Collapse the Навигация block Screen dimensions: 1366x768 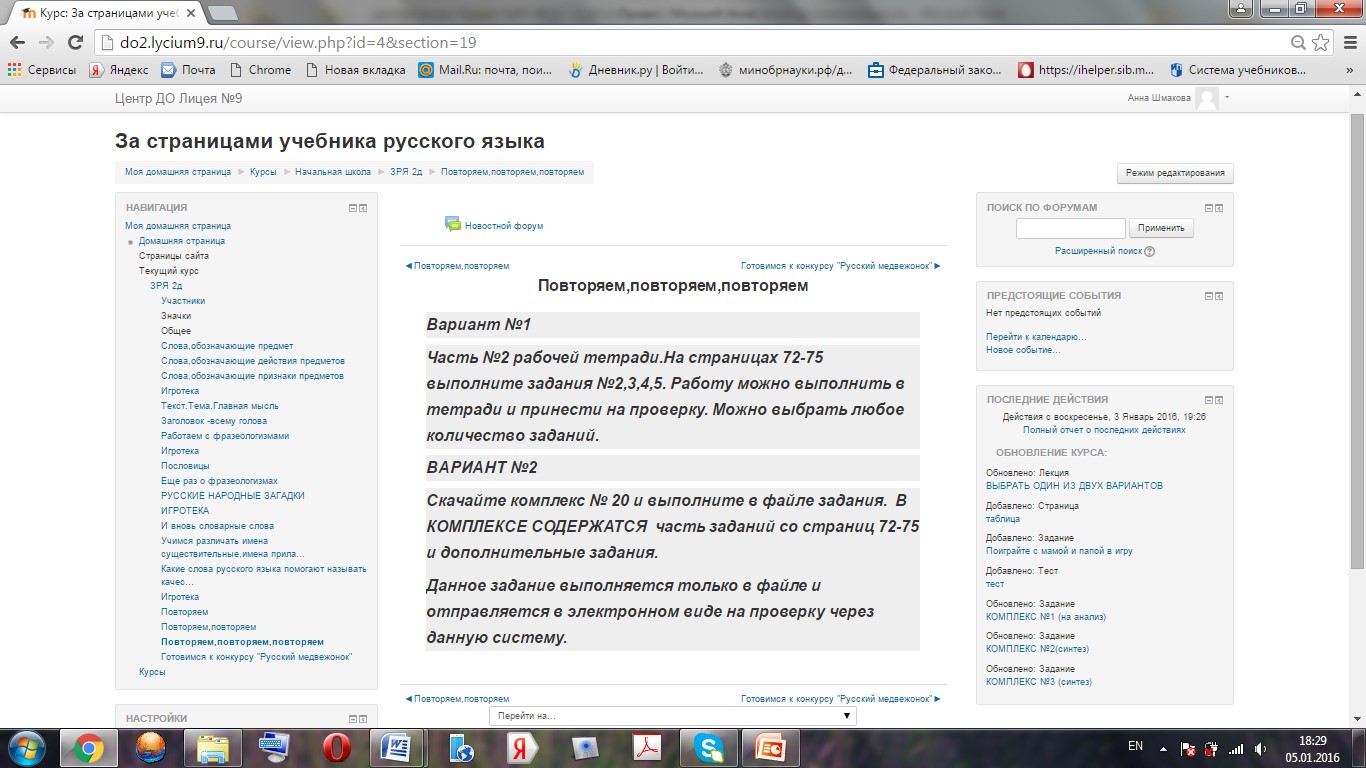point(352,208)
